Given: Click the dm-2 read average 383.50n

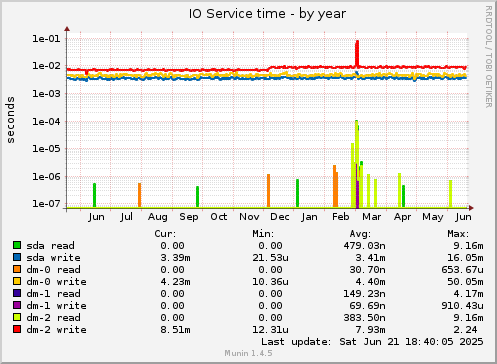Looking at the screenshot, I should click(364, 318).
